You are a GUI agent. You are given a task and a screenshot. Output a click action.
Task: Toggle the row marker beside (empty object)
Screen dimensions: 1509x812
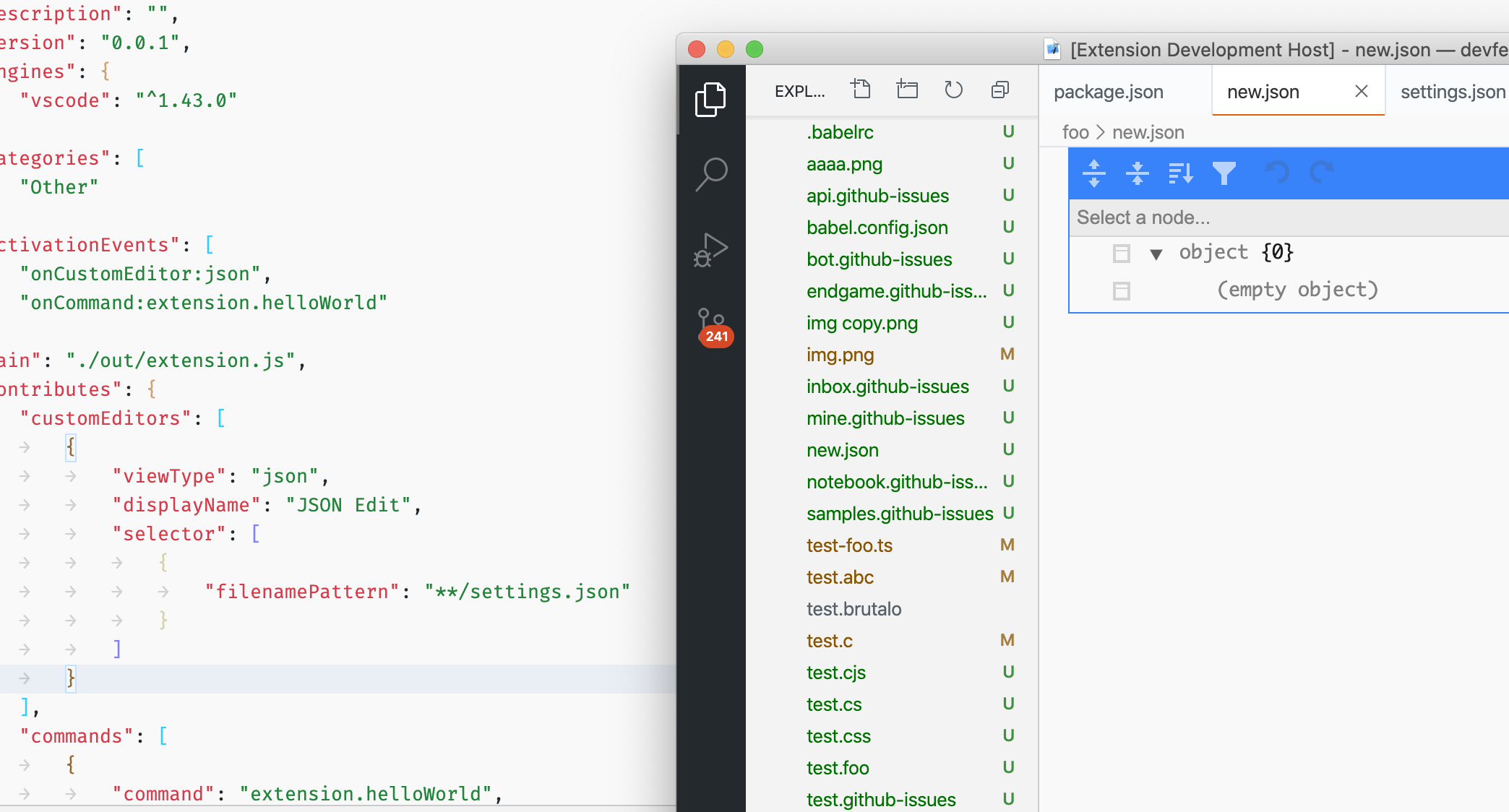[x=1122, y=290]
